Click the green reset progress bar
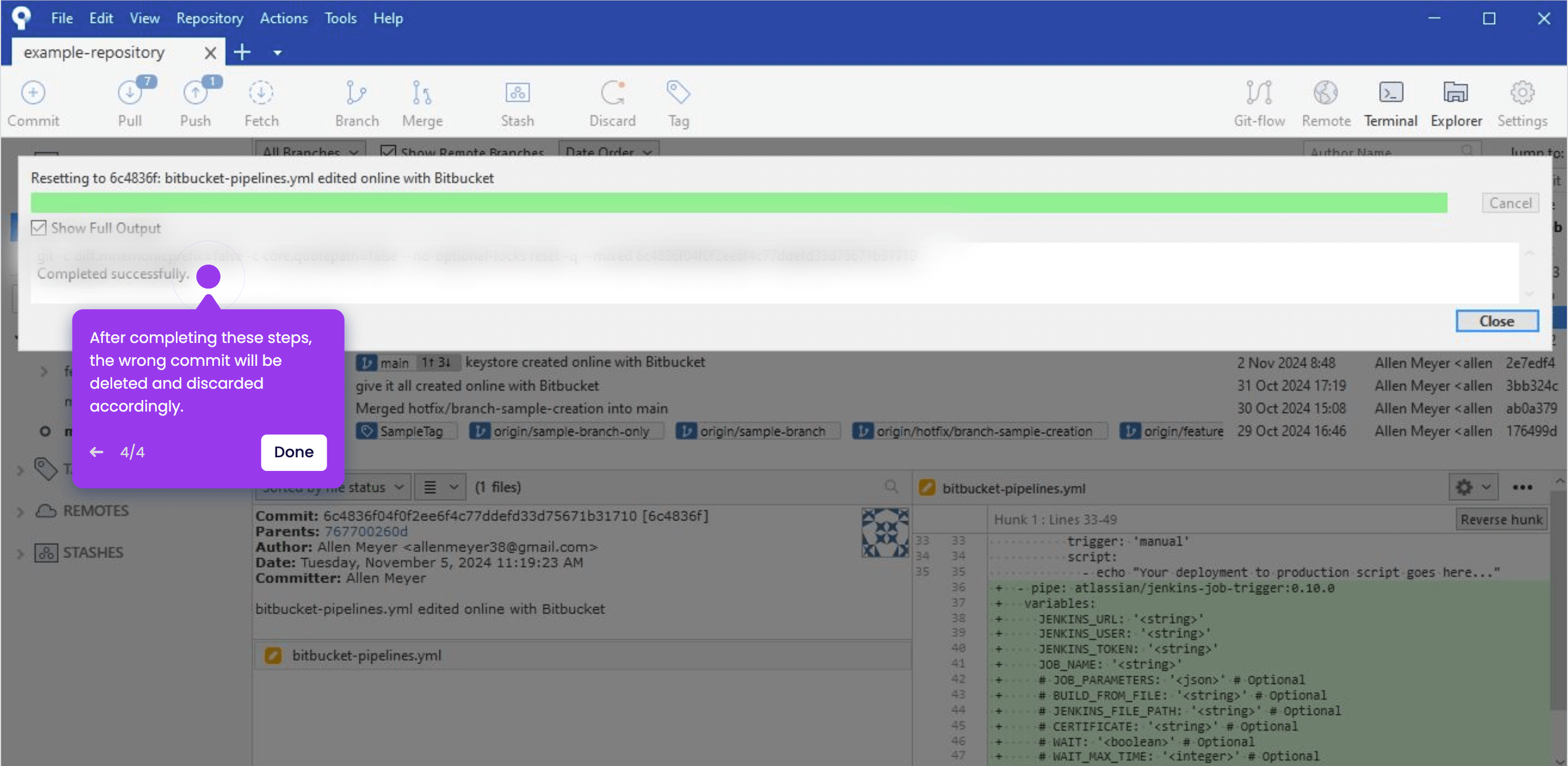Screen dimensions: 1568x766 click(x=738, y=203)
